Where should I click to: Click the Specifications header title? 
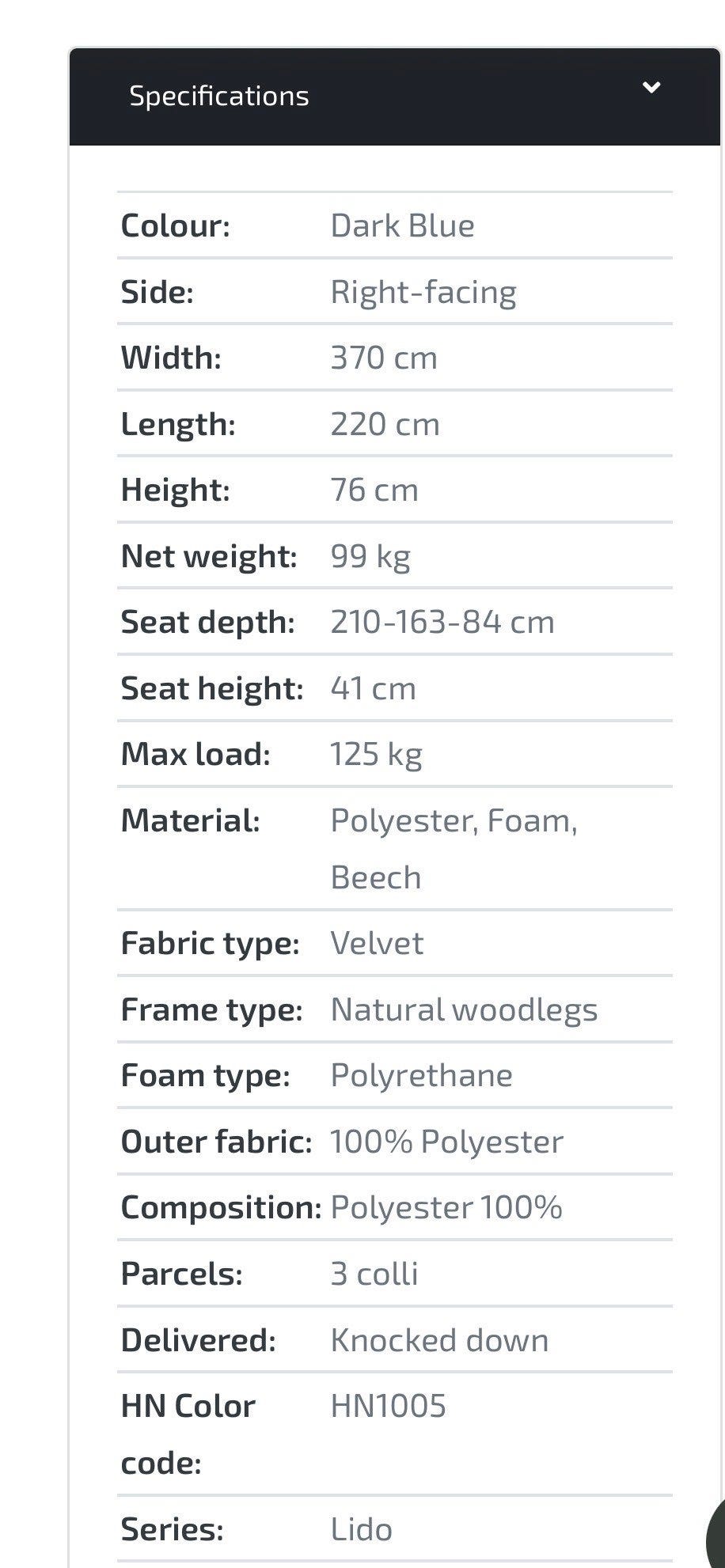(218, 97)
